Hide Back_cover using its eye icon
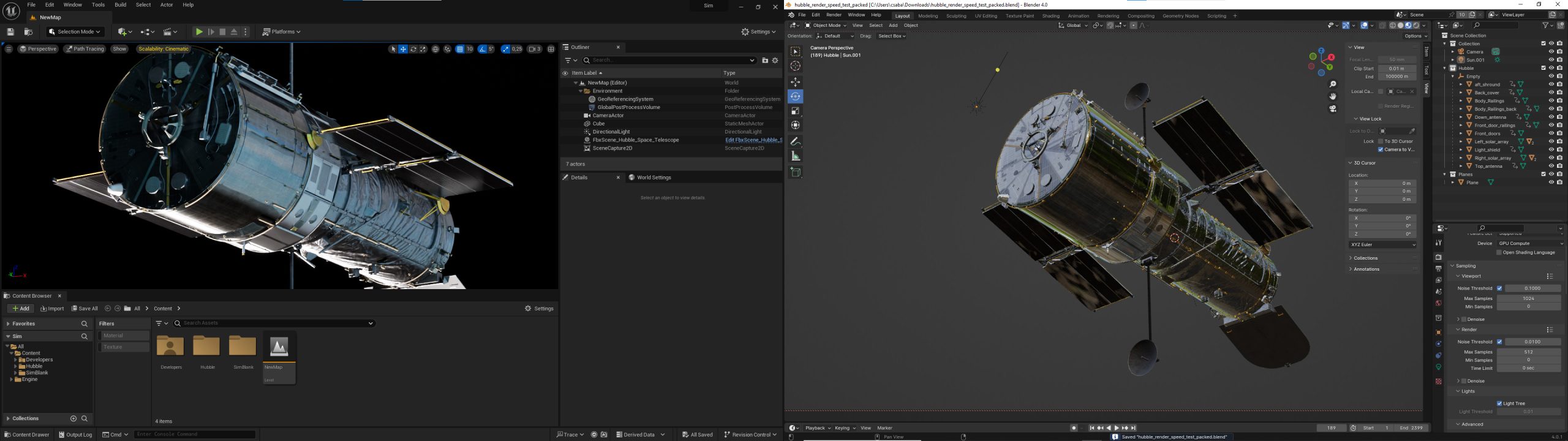1568x441 pixels. (x=1551, y=92)
